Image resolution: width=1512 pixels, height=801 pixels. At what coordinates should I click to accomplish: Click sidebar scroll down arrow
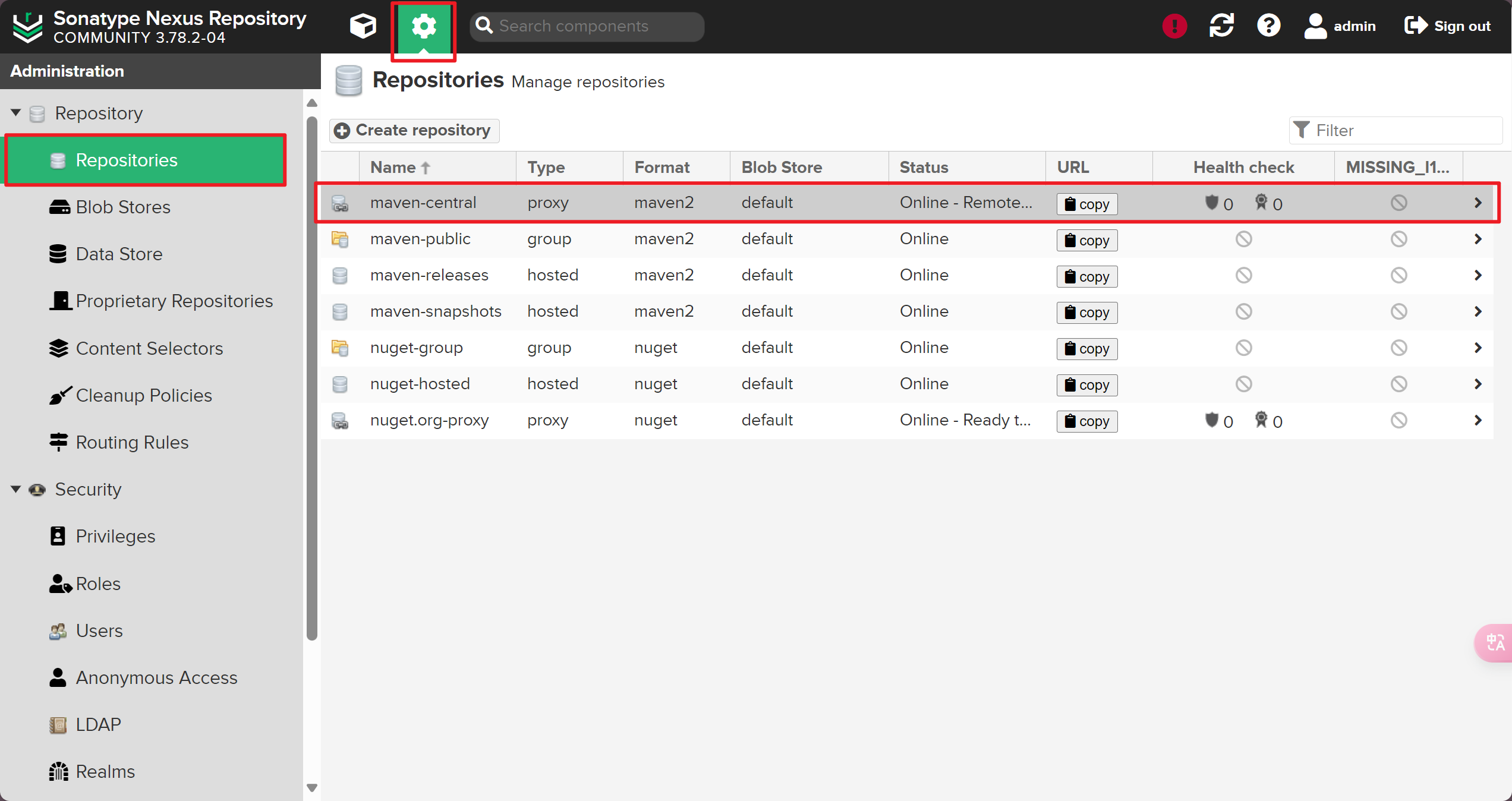[x=311, y=788]
